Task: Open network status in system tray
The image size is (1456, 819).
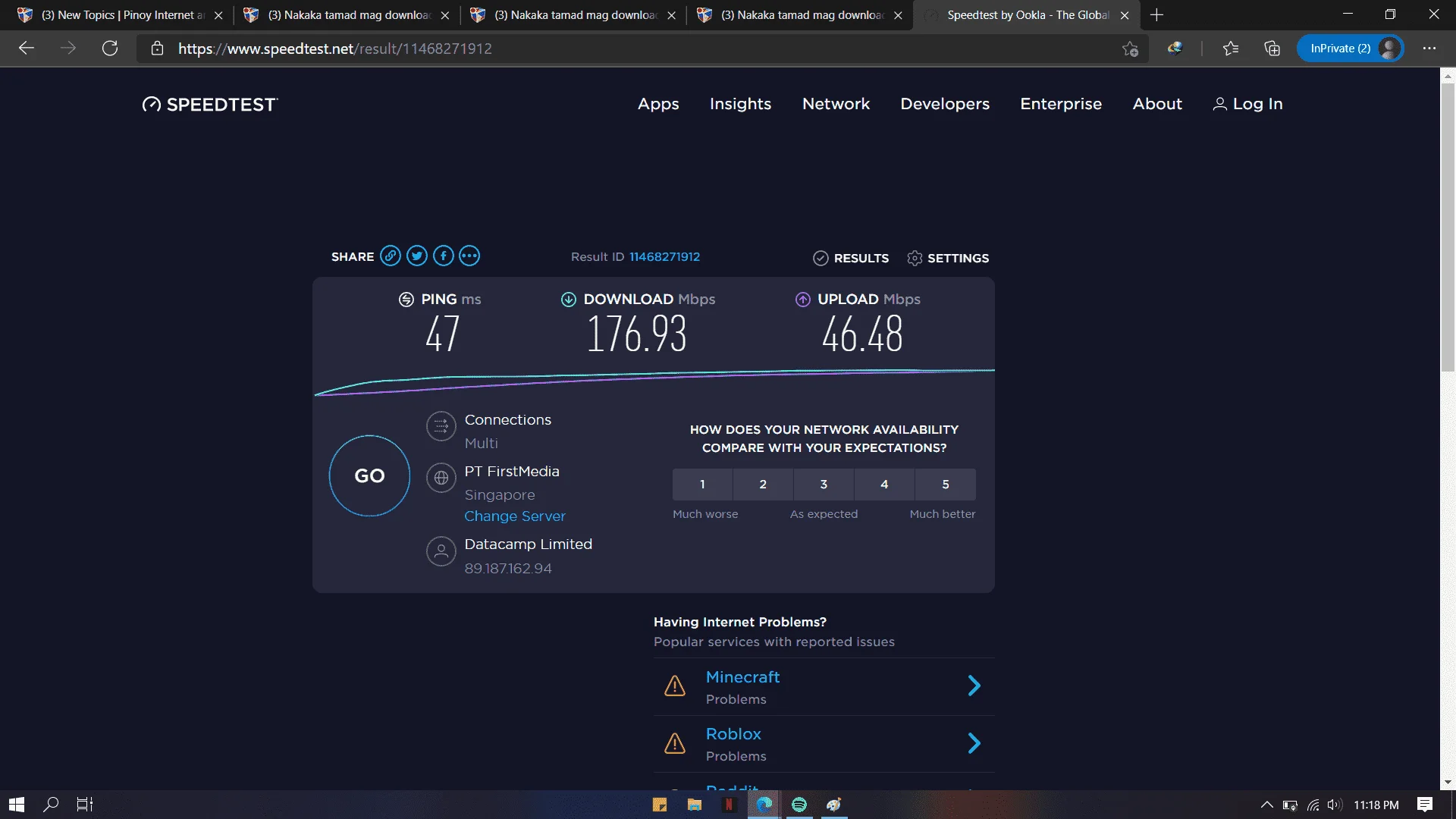Action: tap(1313, 805)
